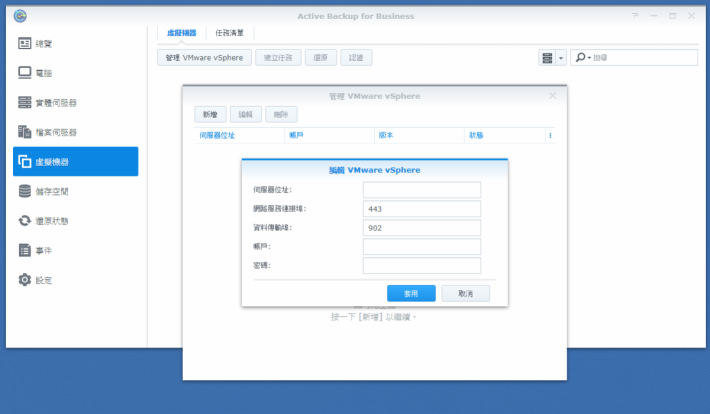Switch to the 任務清單 task list tab

click(x=229, y=33)
